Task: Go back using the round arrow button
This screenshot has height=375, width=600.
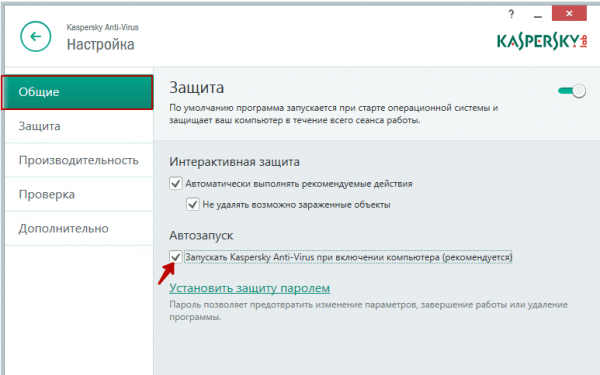Action: click(36, 36)
